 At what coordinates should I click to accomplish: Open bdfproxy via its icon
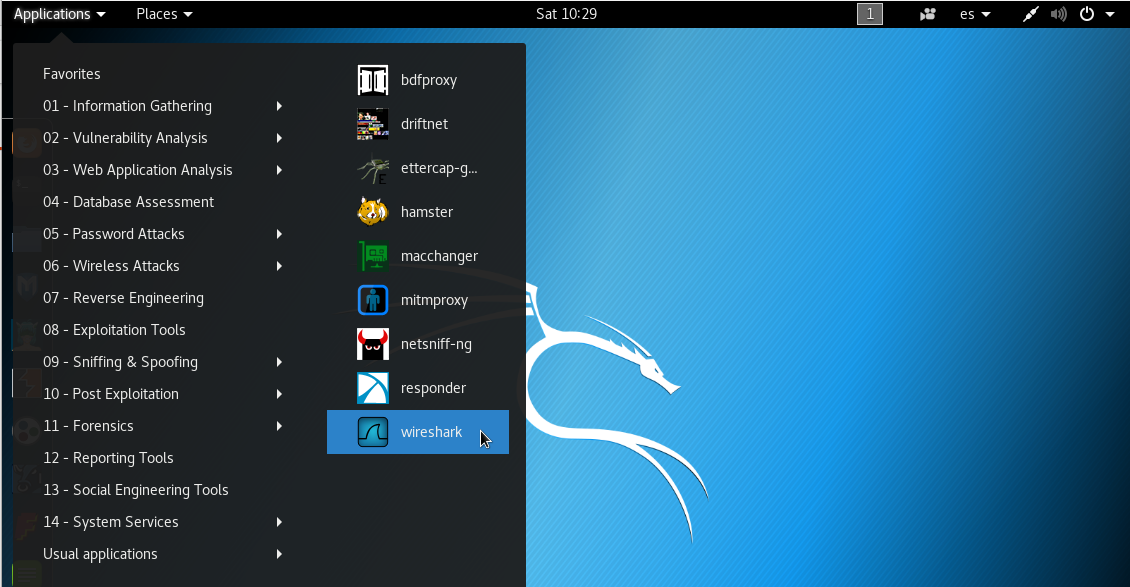(372, 80)
